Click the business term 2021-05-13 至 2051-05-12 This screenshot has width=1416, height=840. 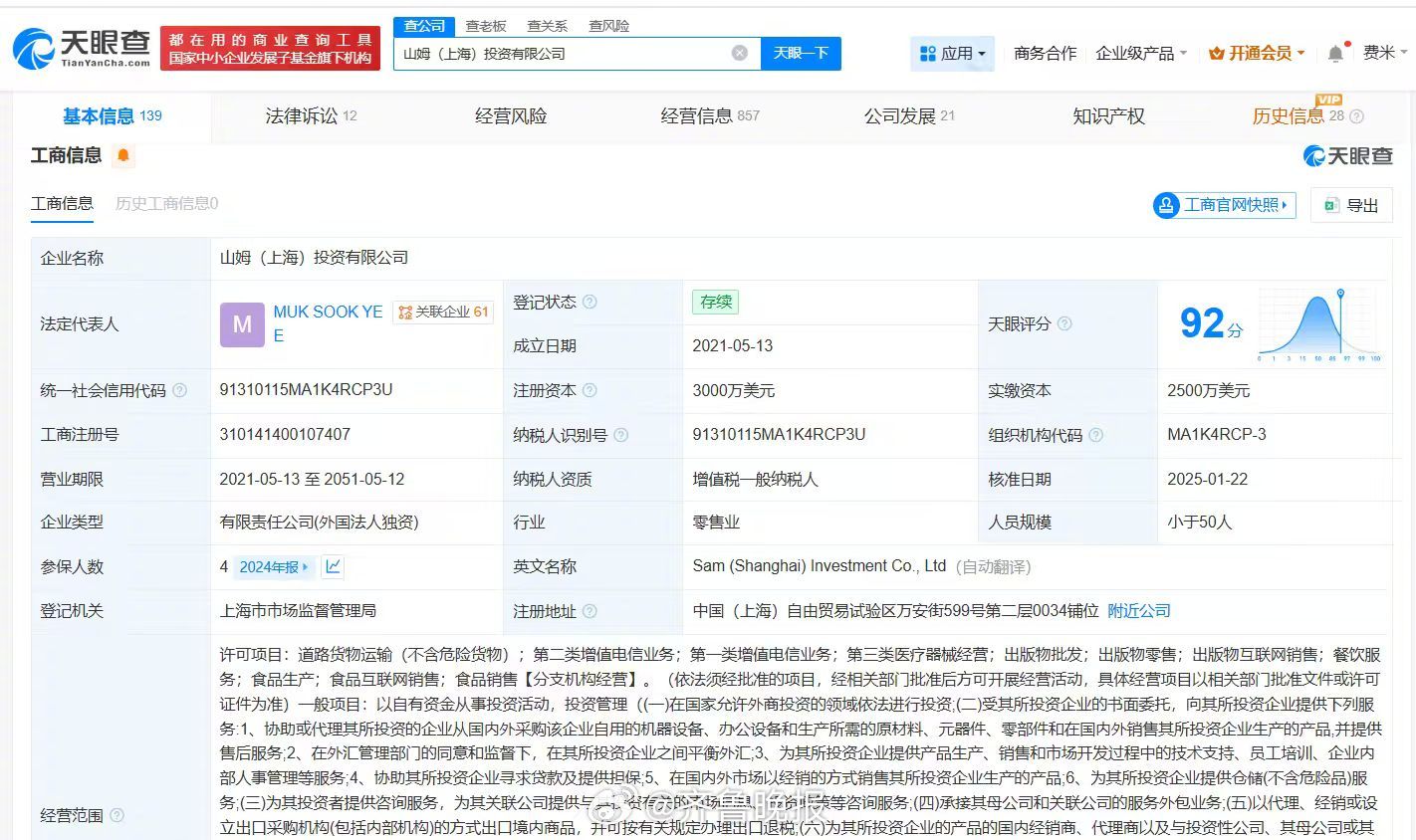[x=312, y=479]
